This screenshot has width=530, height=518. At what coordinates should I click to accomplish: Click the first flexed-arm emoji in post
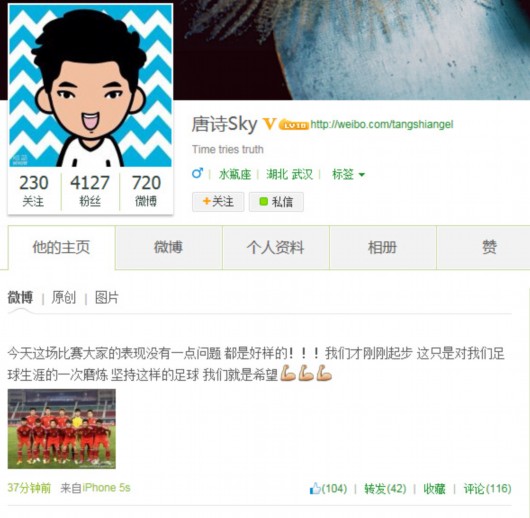(x=288, y=373)
